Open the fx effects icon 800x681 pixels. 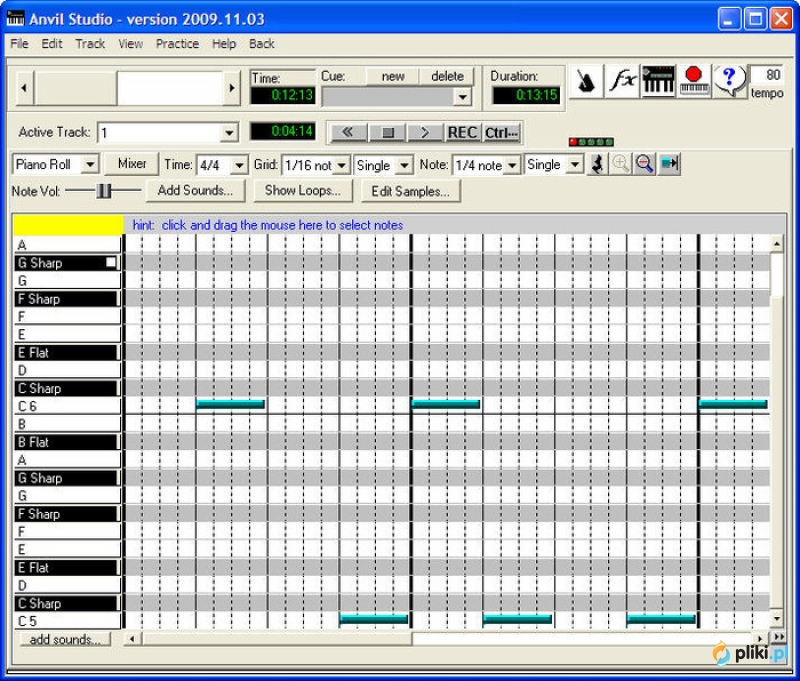point(622,81)
